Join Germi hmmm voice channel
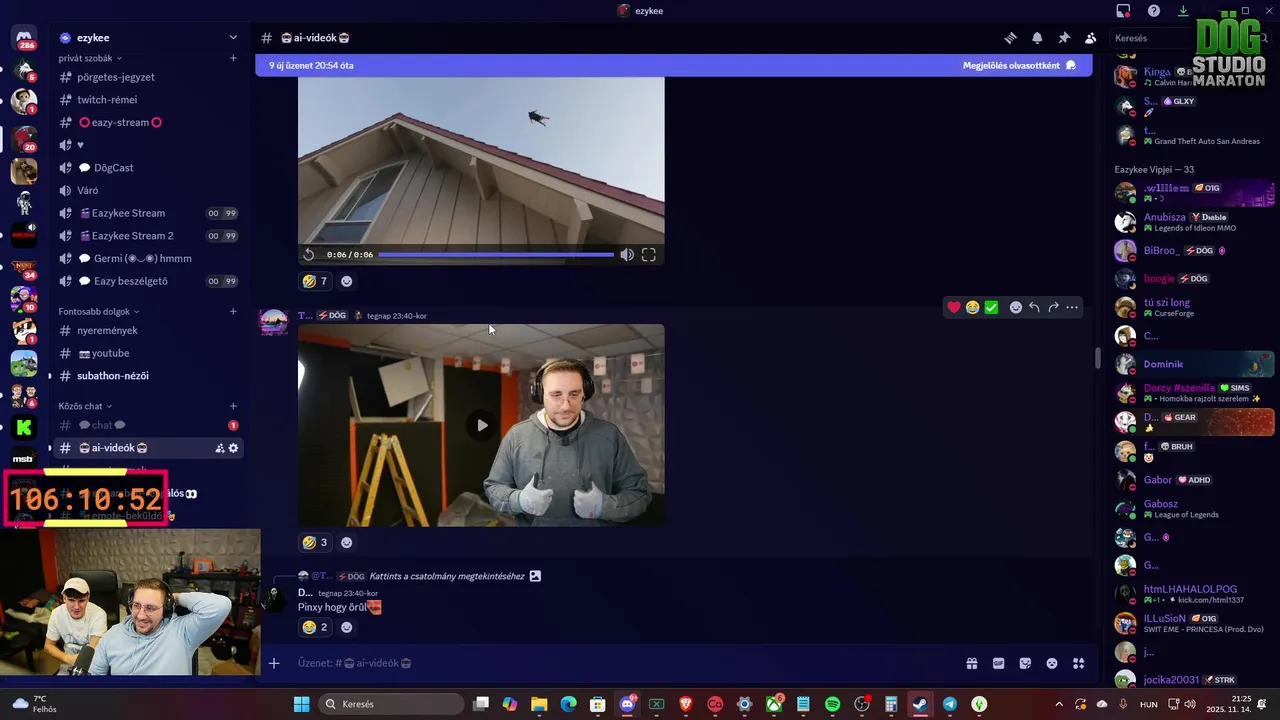 pyautogui.click(x=148, y=259)
